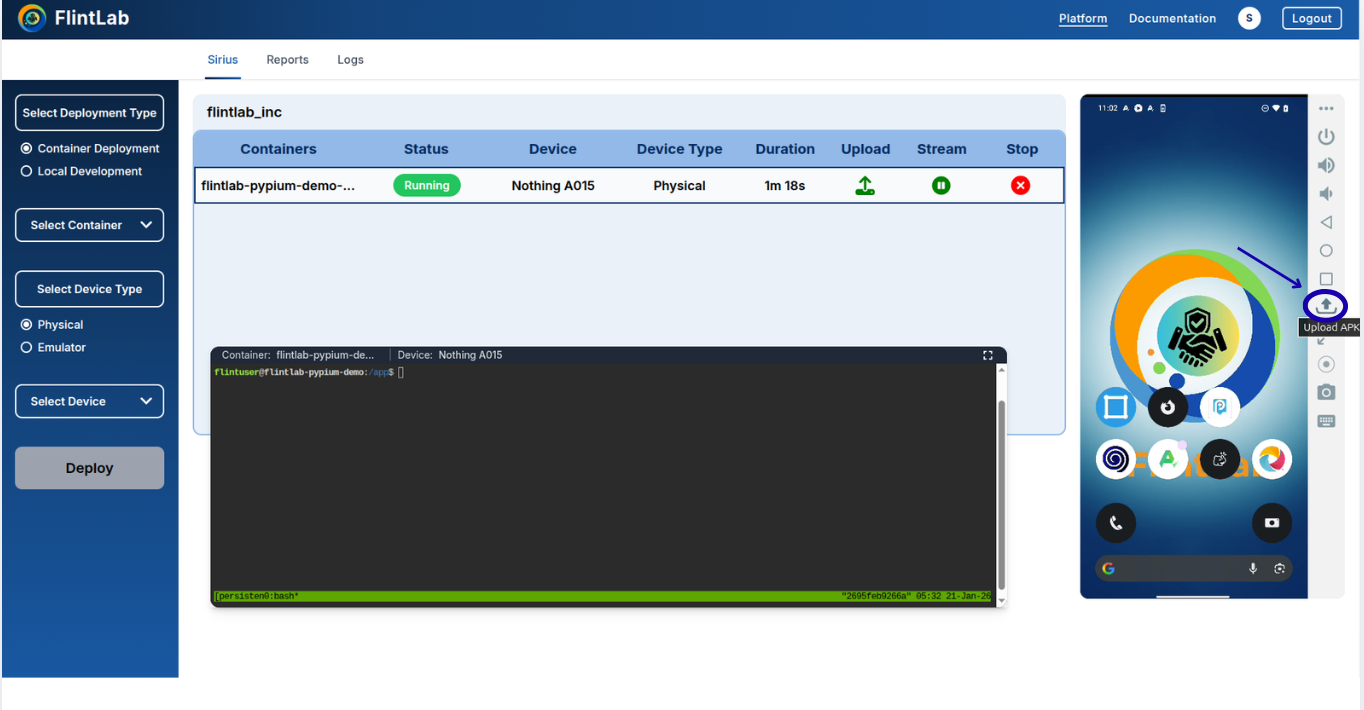Viewport: 1364px width, 710px height.
Task: Open the dark spiral app icon on device
Action: (1116, 459)
